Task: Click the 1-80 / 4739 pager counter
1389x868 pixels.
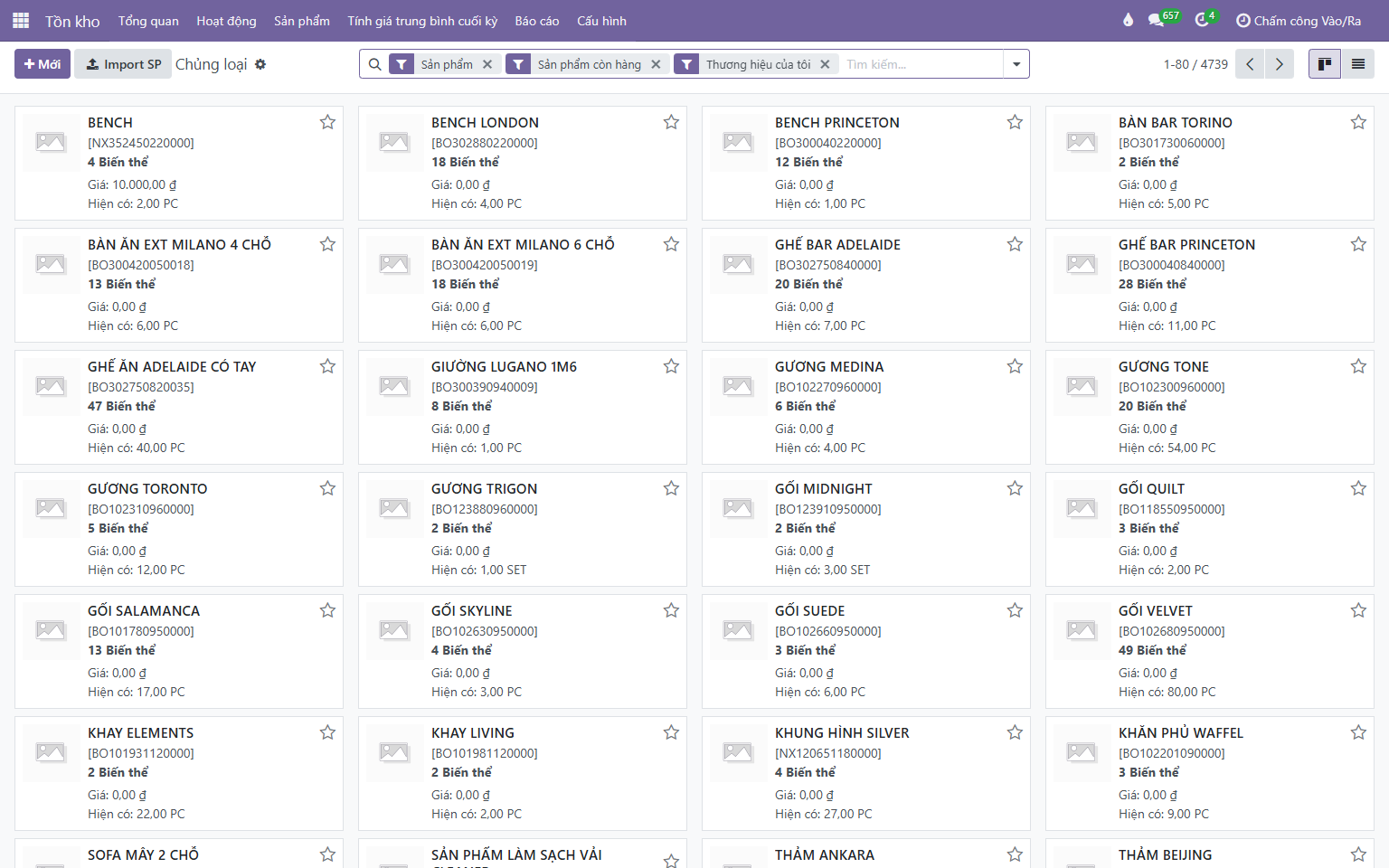Action: [1195, 64]
